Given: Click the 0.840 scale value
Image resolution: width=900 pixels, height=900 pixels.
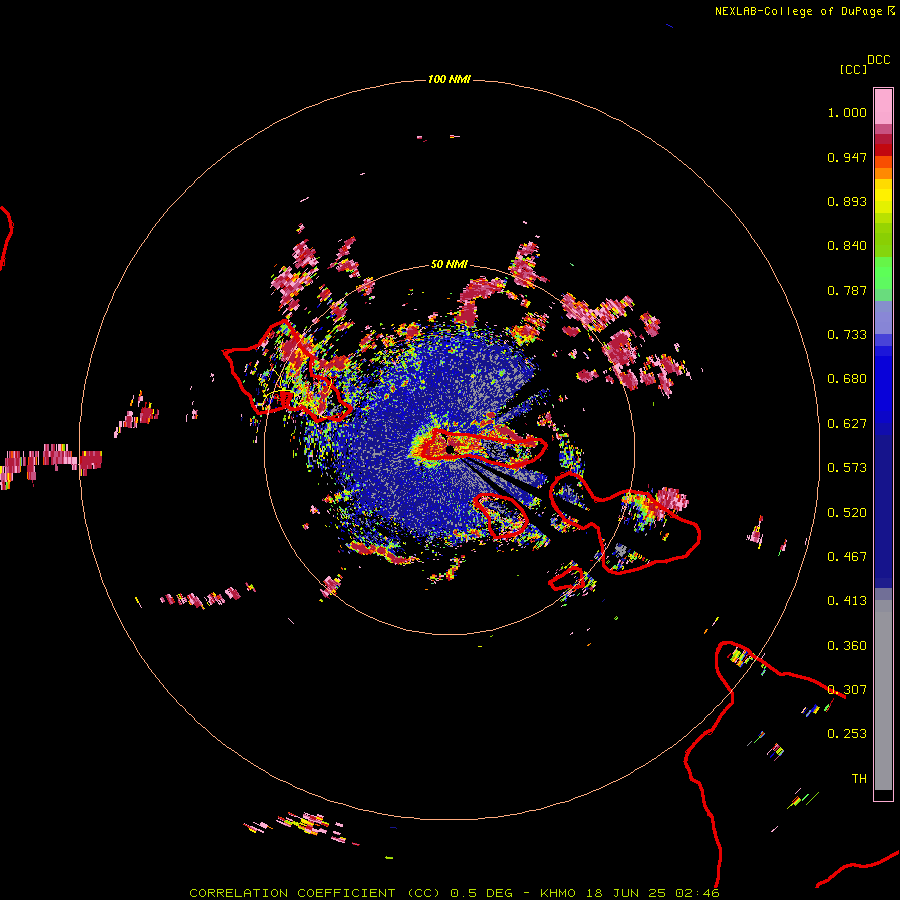Looking at the screenshot, I should point(847,246).
